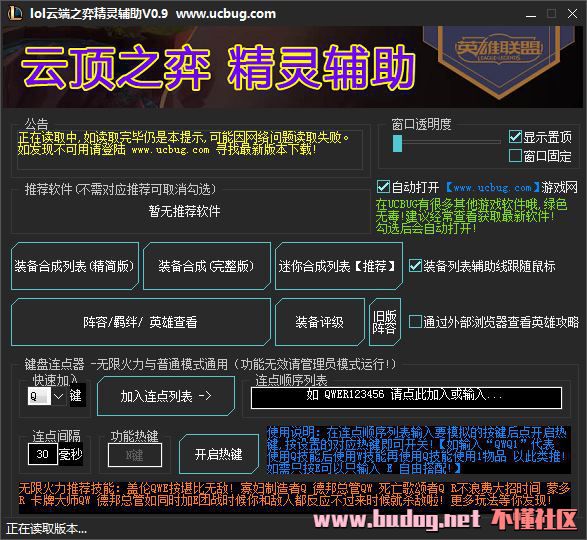Open 装备合成(完整版) button
The width and height of the screenshot is (587, 540).
207,266
